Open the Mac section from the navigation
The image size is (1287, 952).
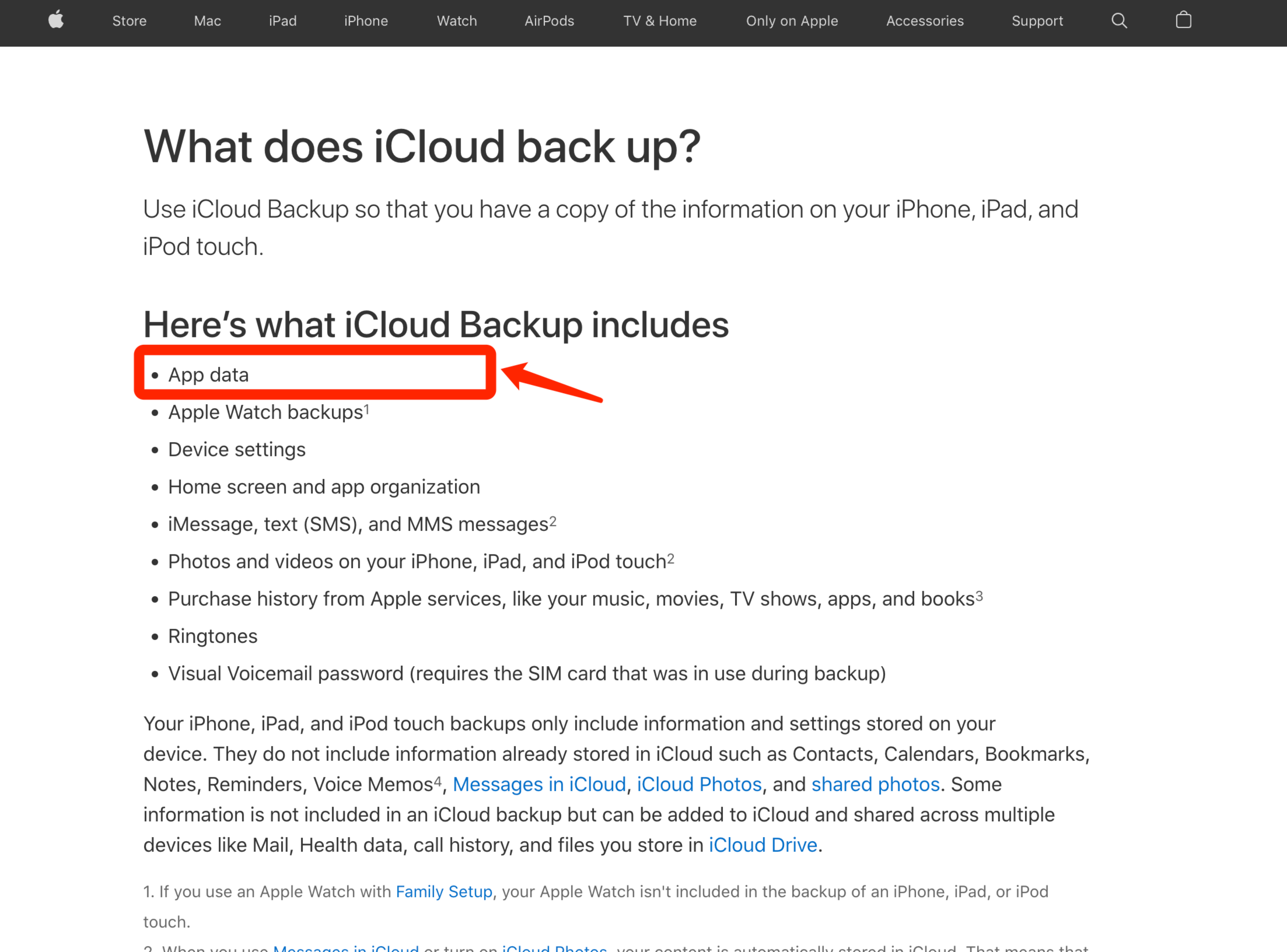[207, 21]
